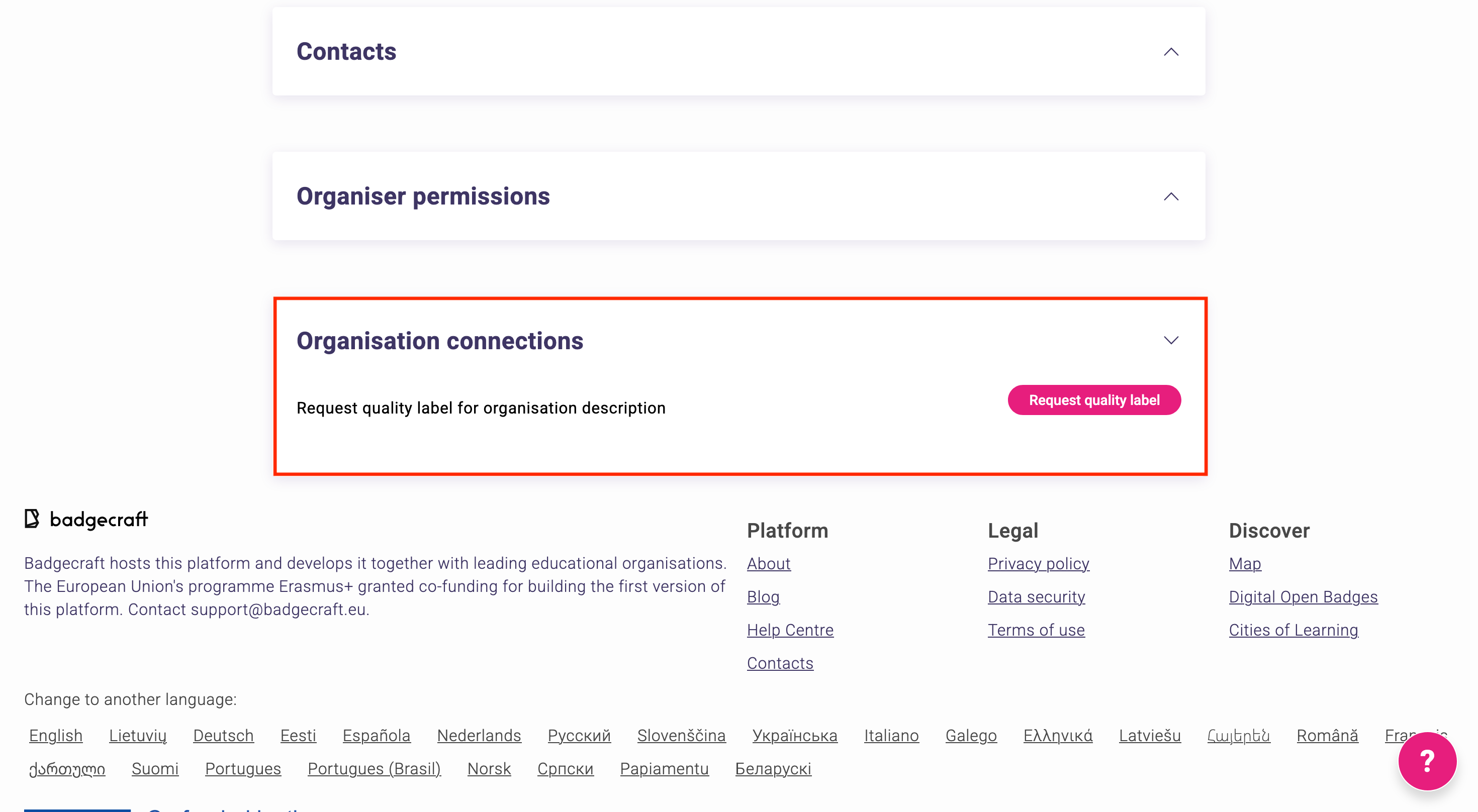Expand the Organiser permissions chevron
Viewport: 1478px width, 812px height.
[1170, 196]
